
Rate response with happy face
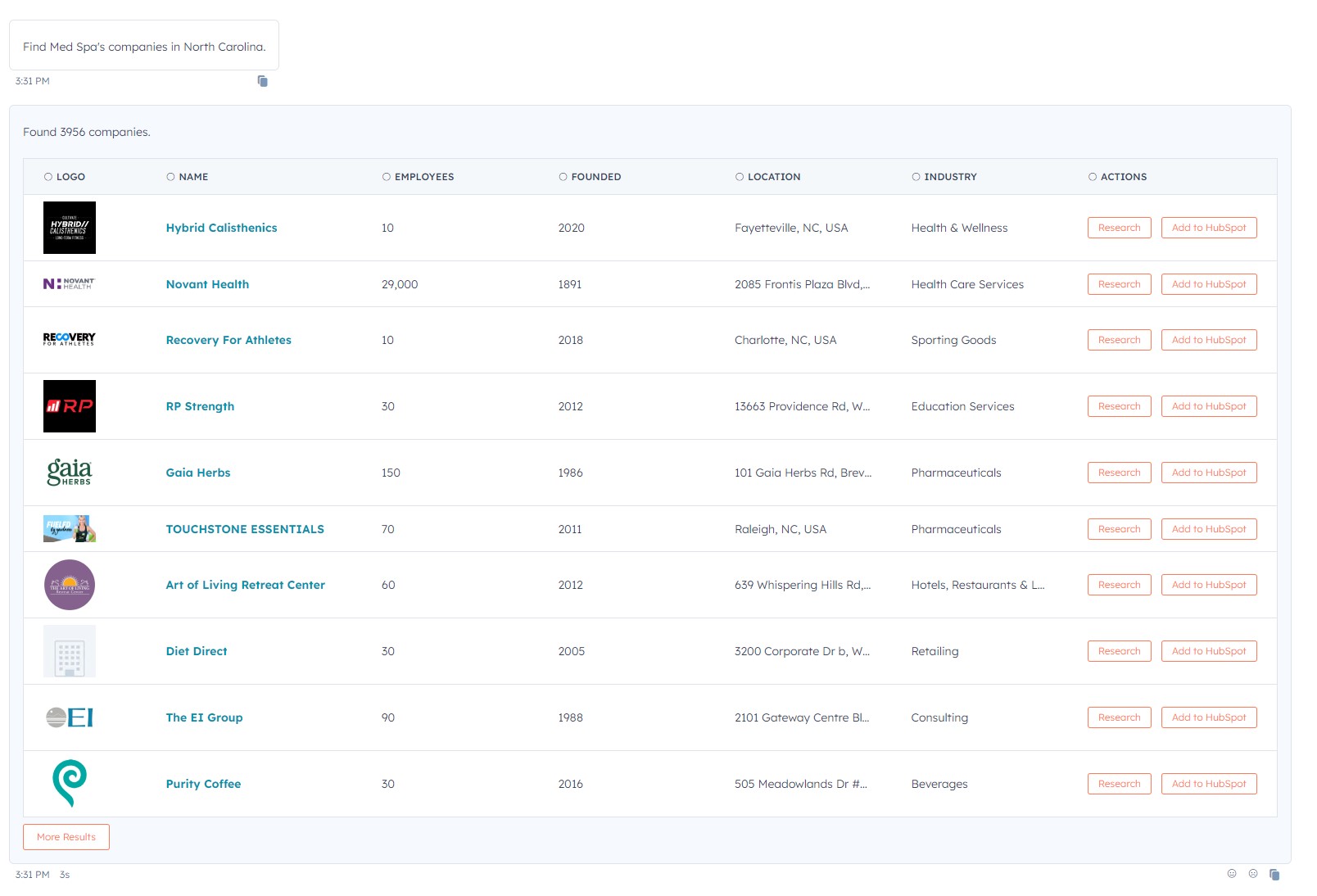pyautogui.click(x=1232, y=874)
